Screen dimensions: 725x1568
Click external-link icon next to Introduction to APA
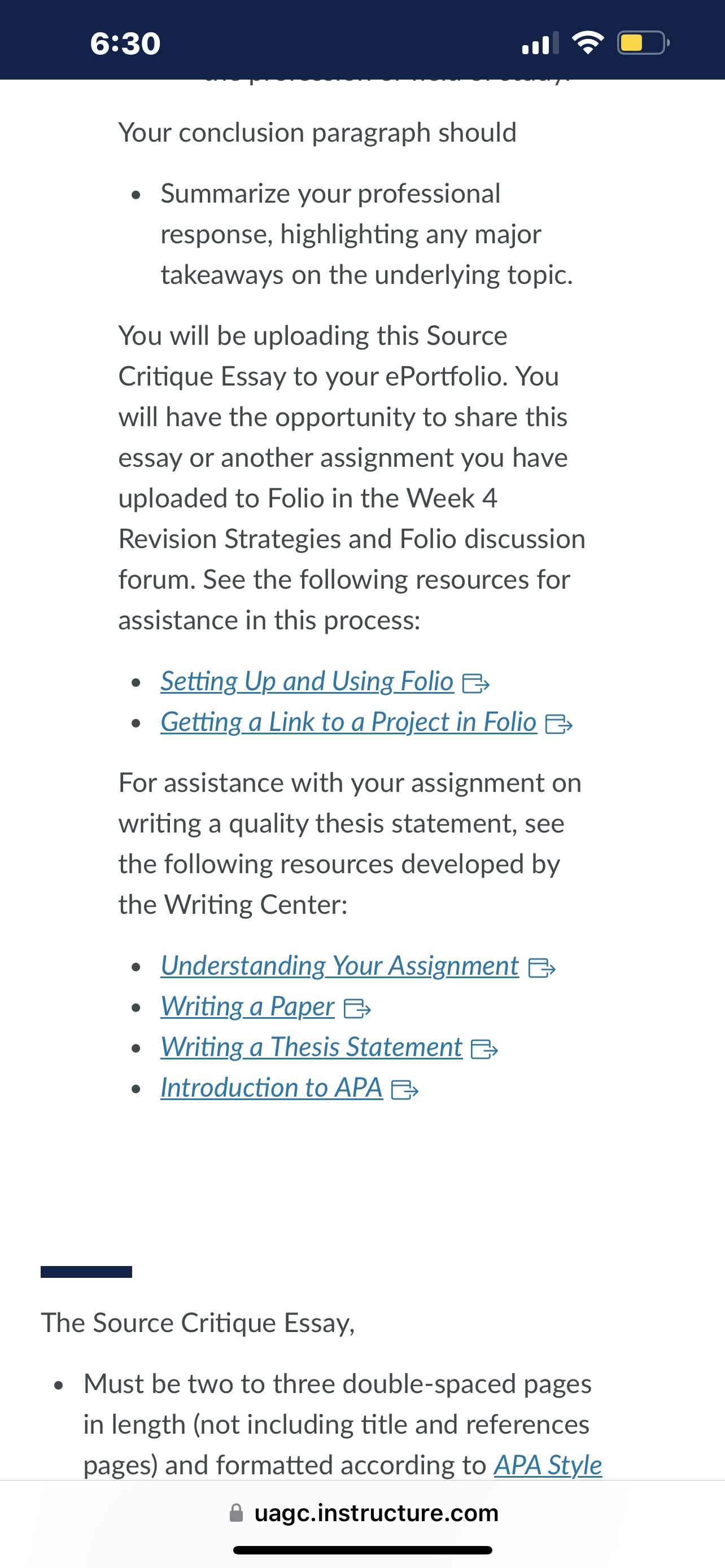tap(405, 1090)
